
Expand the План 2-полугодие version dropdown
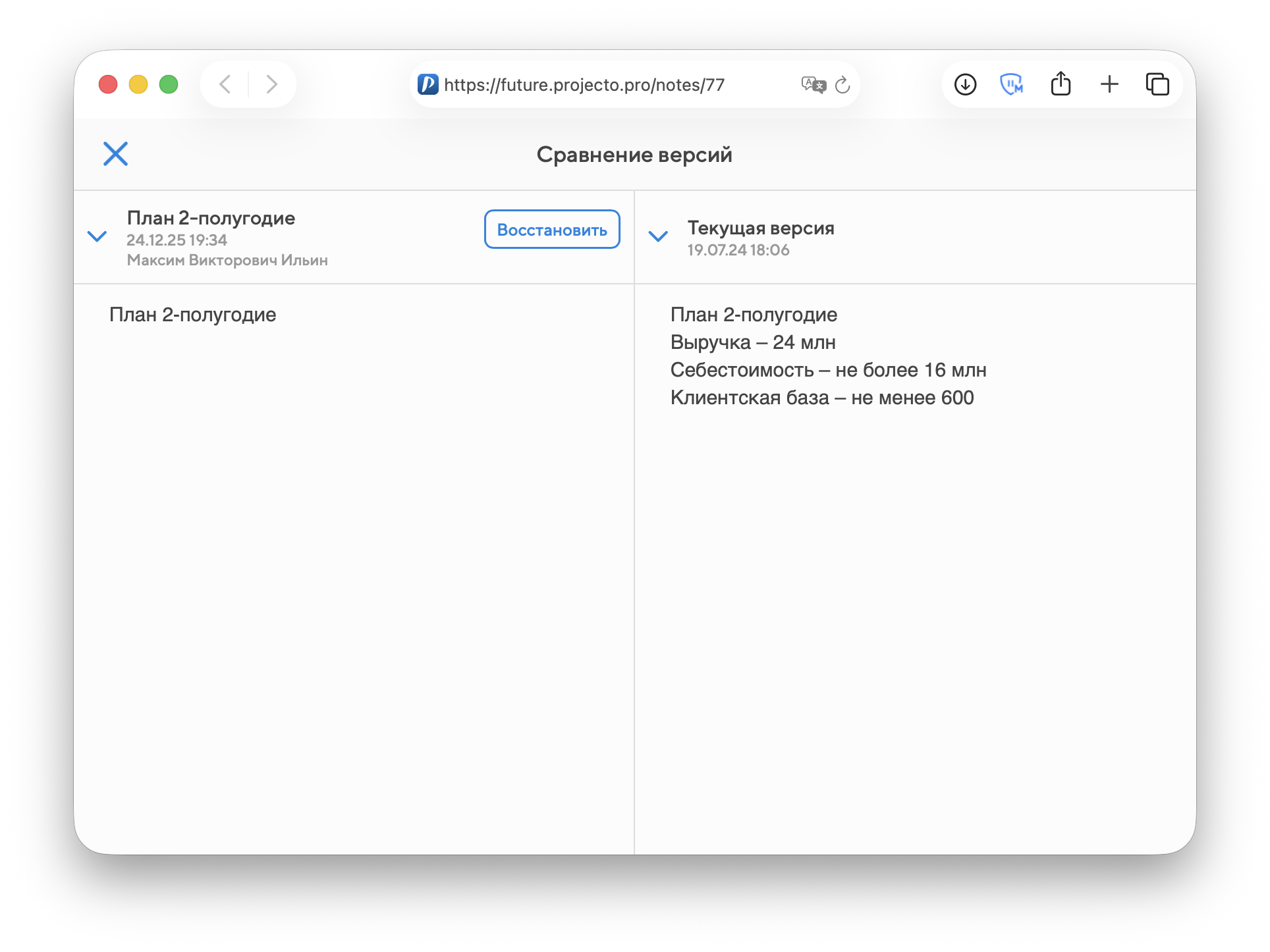pos(97,236)
